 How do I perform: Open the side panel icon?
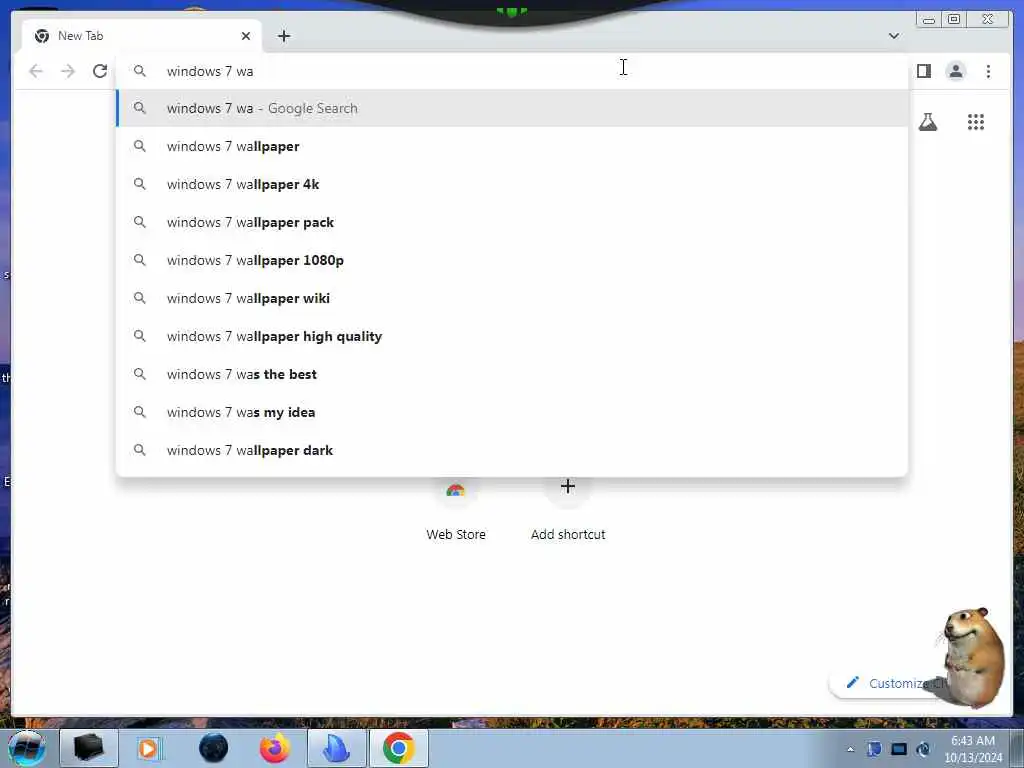(x=923, y=71)
